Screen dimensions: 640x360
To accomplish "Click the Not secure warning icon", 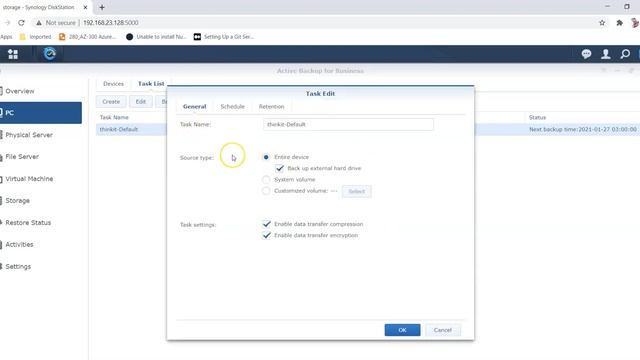I will 39,23.
